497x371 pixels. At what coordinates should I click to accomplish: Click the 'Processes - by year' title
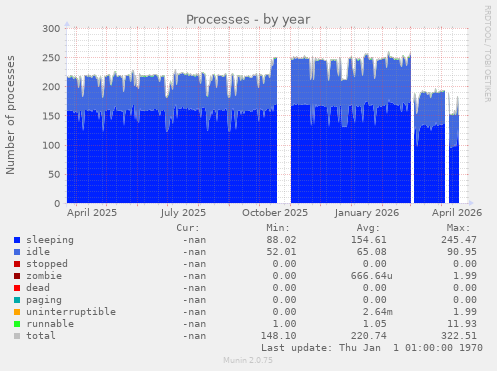point(248,20)
